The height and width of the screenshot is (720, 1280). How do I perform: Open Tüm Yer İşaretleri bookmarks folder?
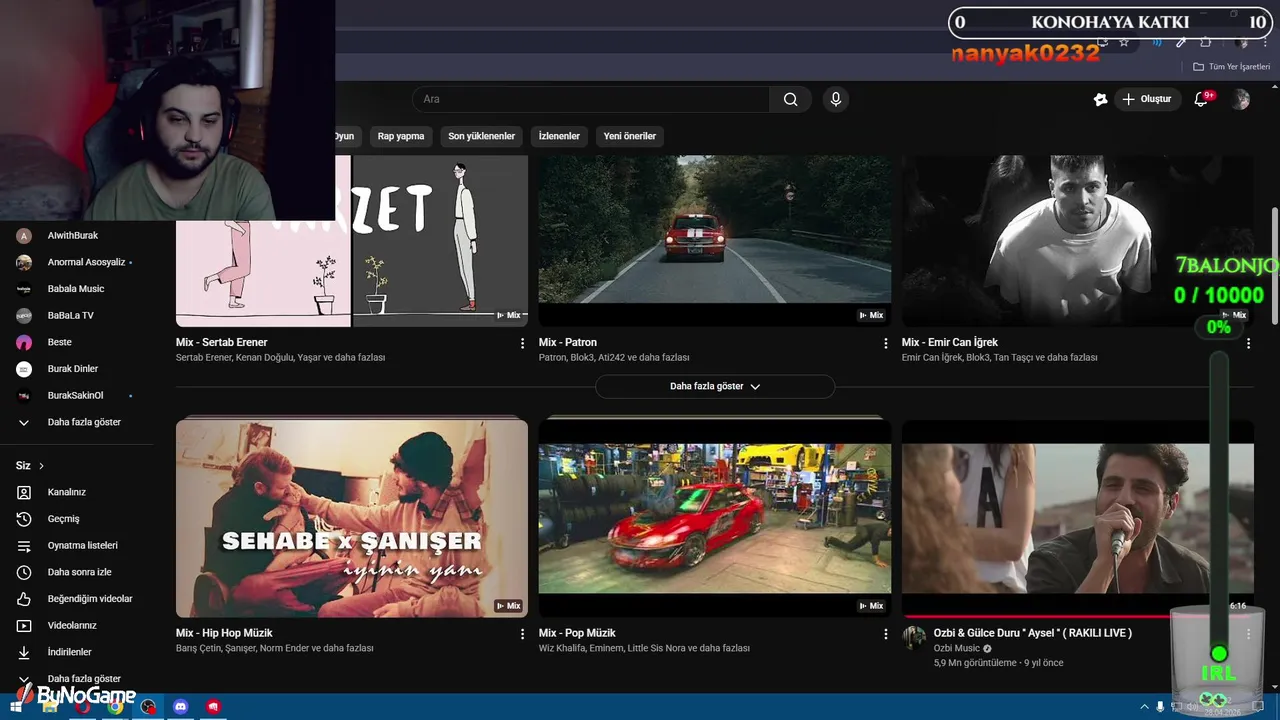click(1232, 67)
